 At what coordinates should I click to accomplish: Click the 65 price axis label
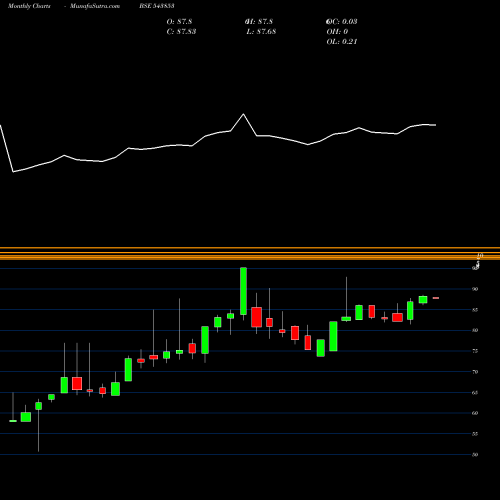coord(475,392)
